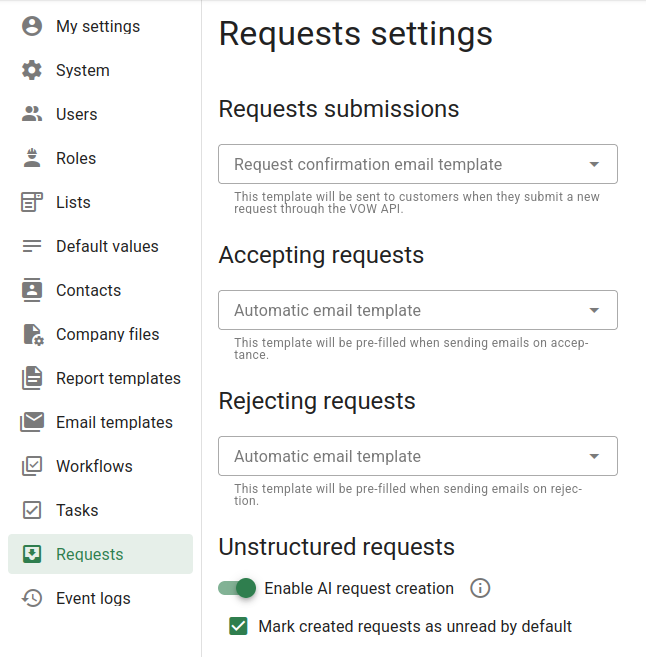Click the green Requests inbox icon

pos(32,554)
